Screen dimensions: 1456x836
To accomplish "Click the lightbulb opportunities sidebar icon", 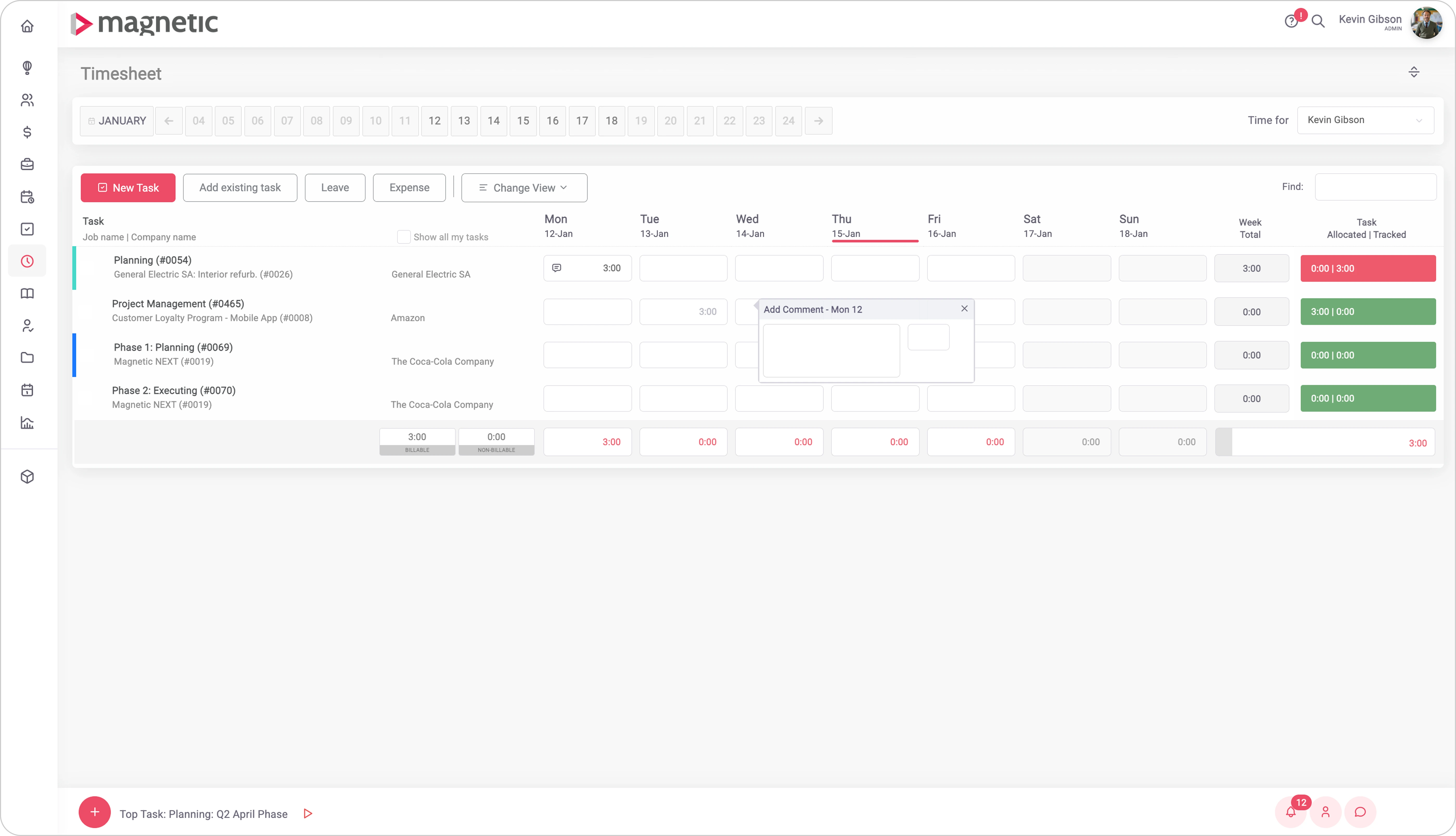I will click(27, 68).
